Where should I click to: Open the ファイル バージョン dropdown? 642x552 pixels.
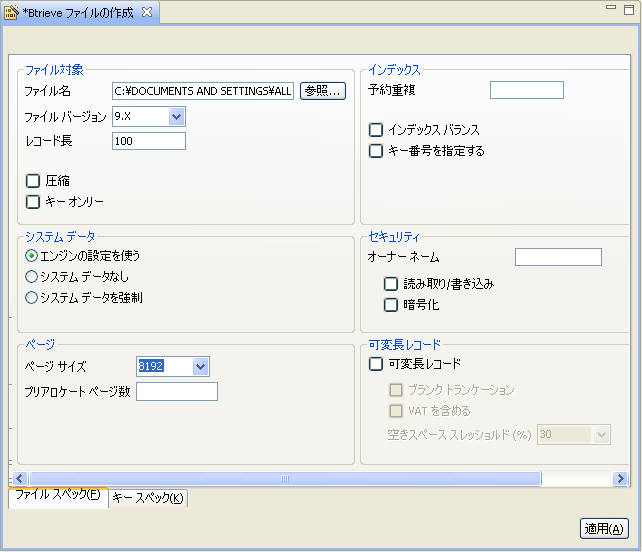(x=176, y=117)
